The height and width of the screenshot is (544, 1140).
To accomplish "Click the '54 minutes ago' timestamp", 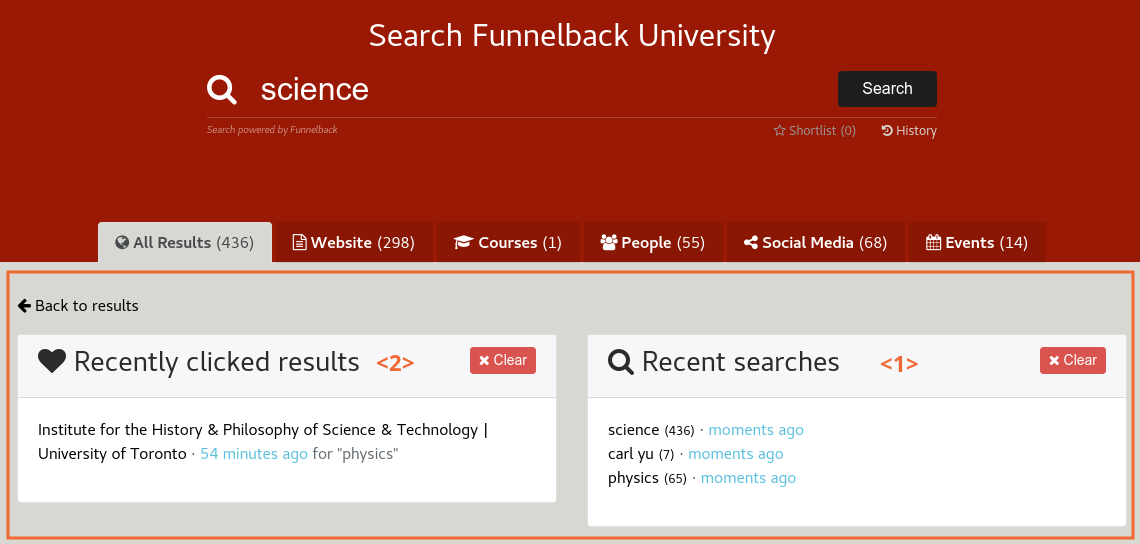I will (x=254, y=454).
